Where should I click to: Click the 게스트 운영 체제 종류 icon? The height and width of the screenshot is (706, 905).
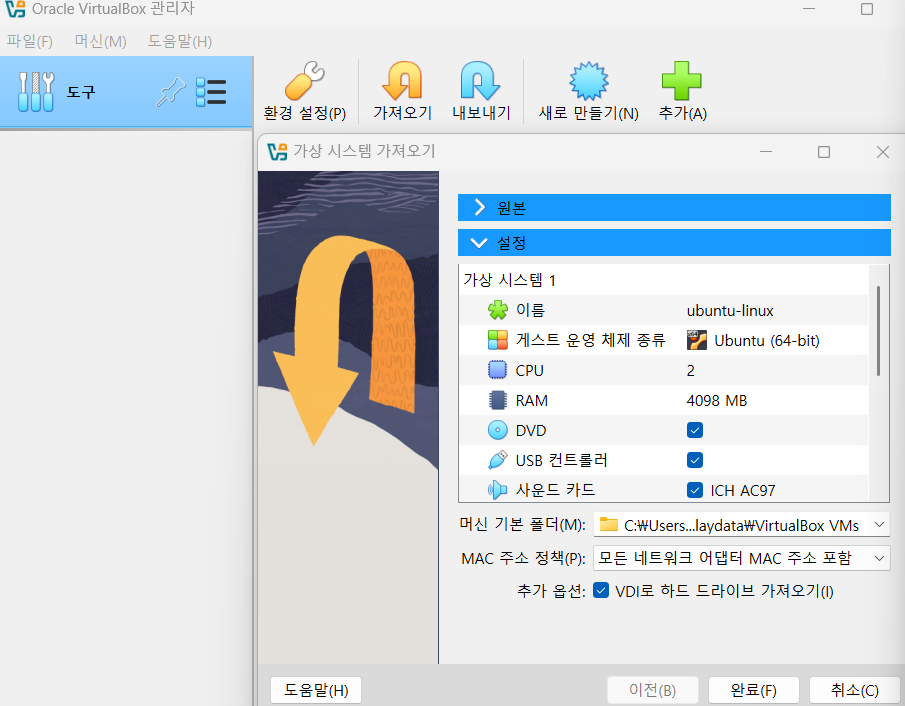pyautogui.click(x=498, y=340)
